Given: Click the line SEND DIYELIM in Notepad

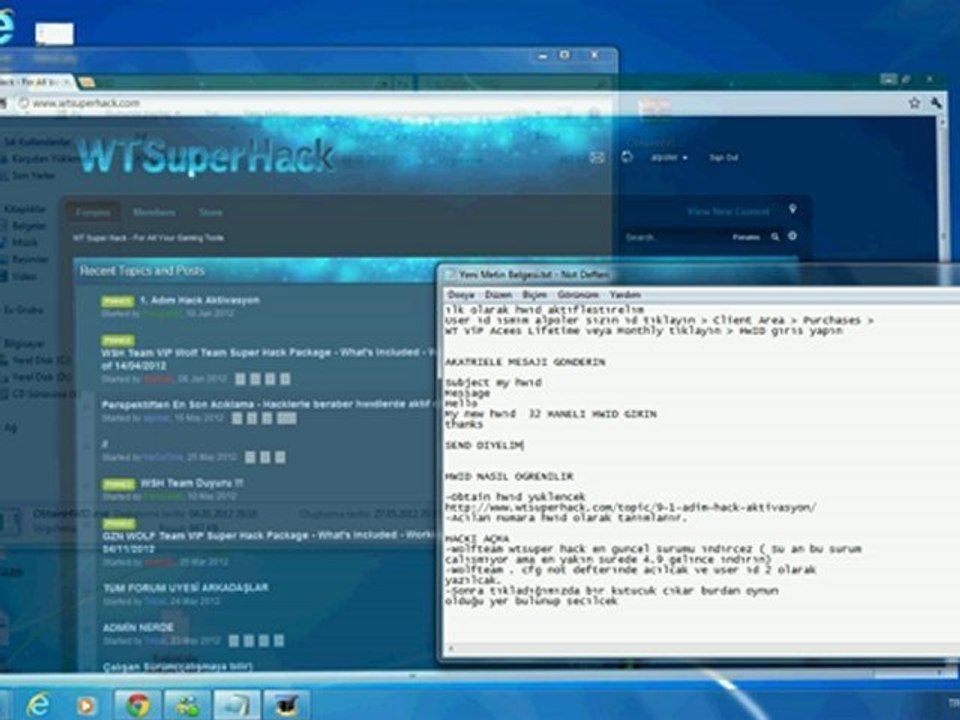Looking at the screenshot, I should tap(484, 446).
